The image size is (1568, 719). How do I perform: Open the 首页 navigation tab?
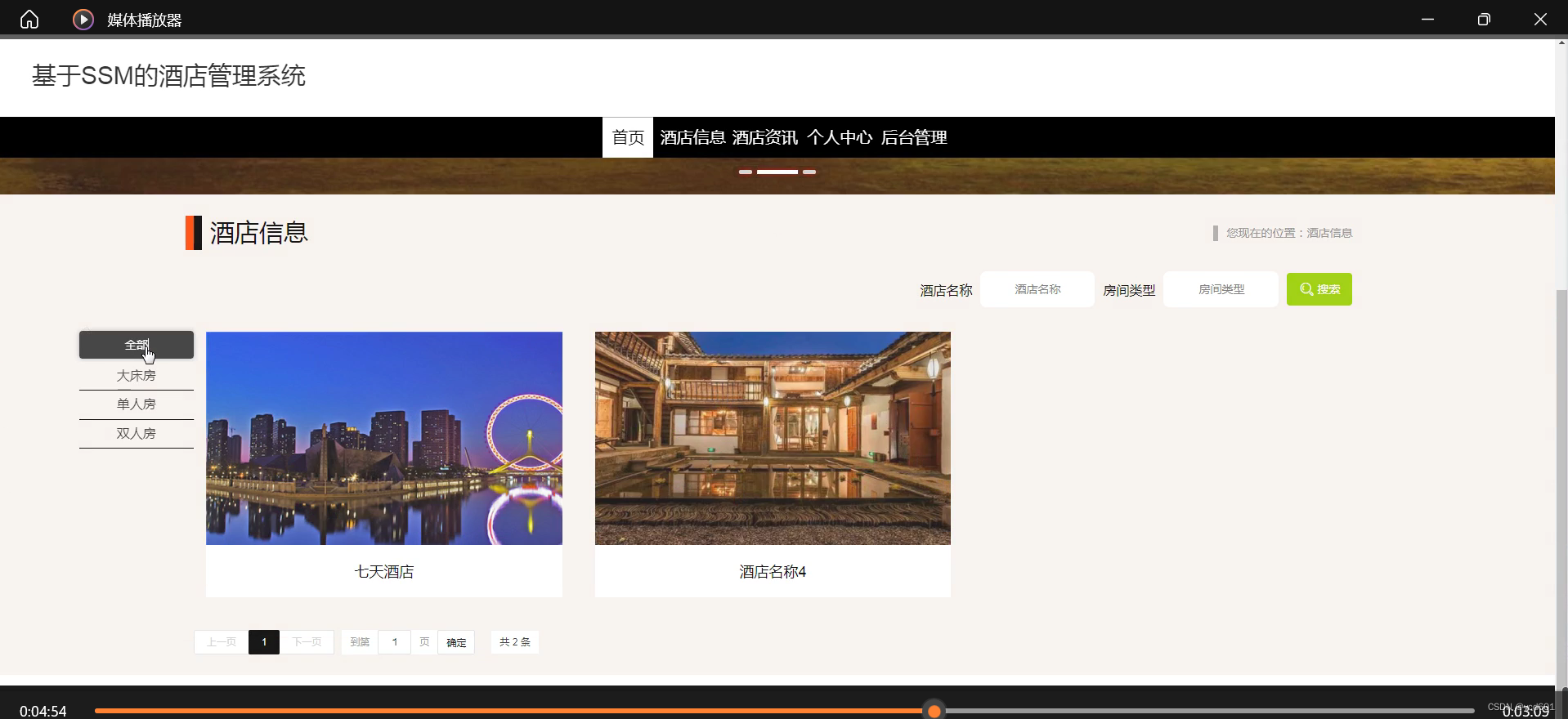point(628,137)
